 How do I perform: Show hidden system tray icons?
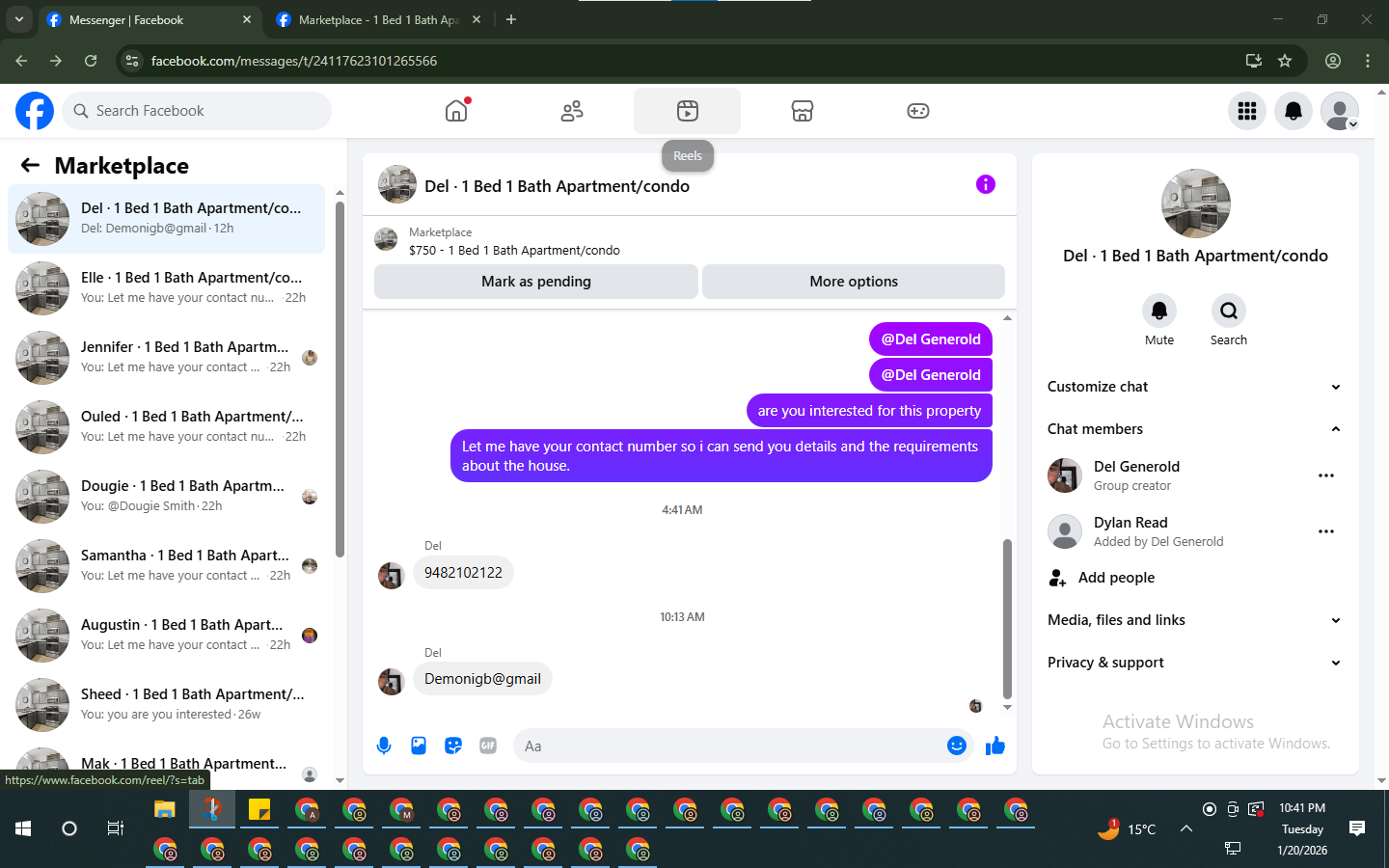point(1186,828)
